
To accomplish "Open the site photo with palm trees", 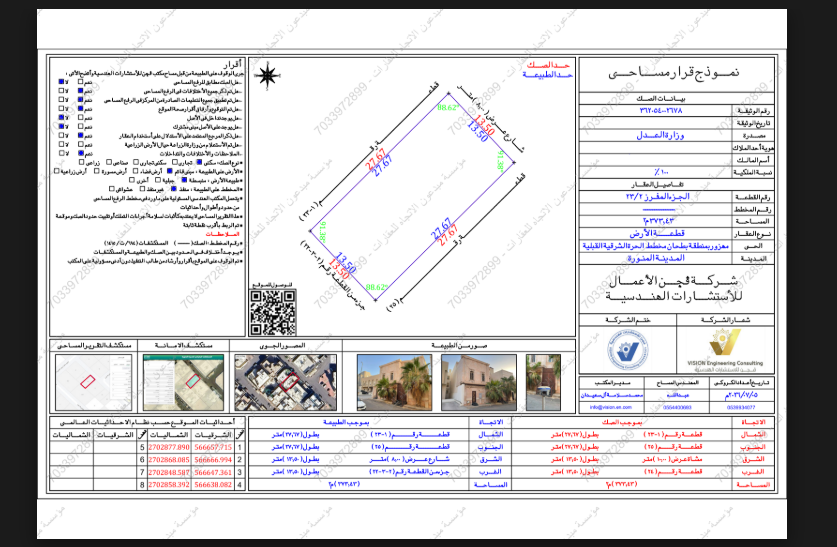I will coord(394,382).
